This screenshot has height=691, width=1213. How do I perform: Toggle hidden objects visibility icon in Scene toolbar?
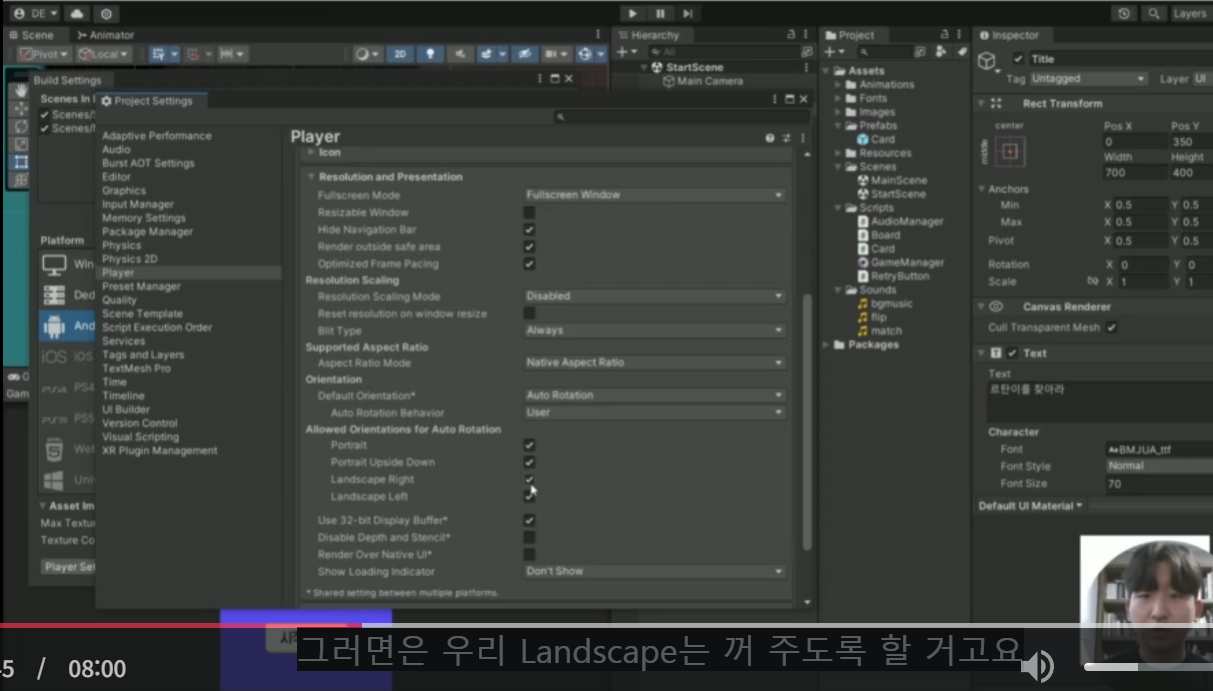coord(527,54)
